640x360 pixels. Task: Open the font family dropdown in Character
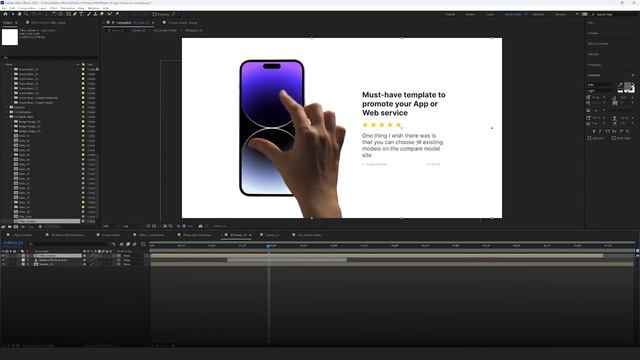[x=599, y=84]
